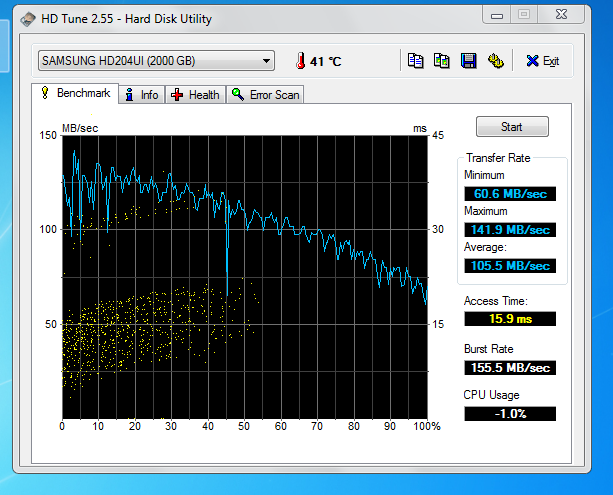Click the Average transfer rate value field
The image size is (613, 495).
(x=509, y=265)
